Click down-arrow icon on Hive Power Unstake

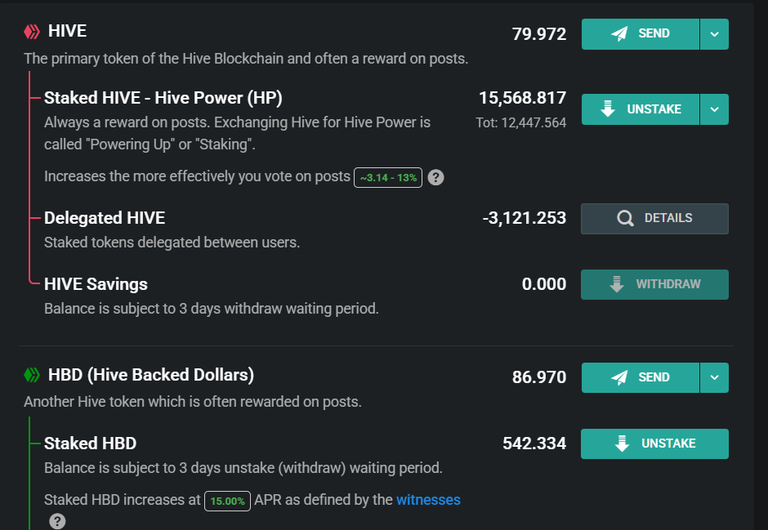click(x=607, y=109)
